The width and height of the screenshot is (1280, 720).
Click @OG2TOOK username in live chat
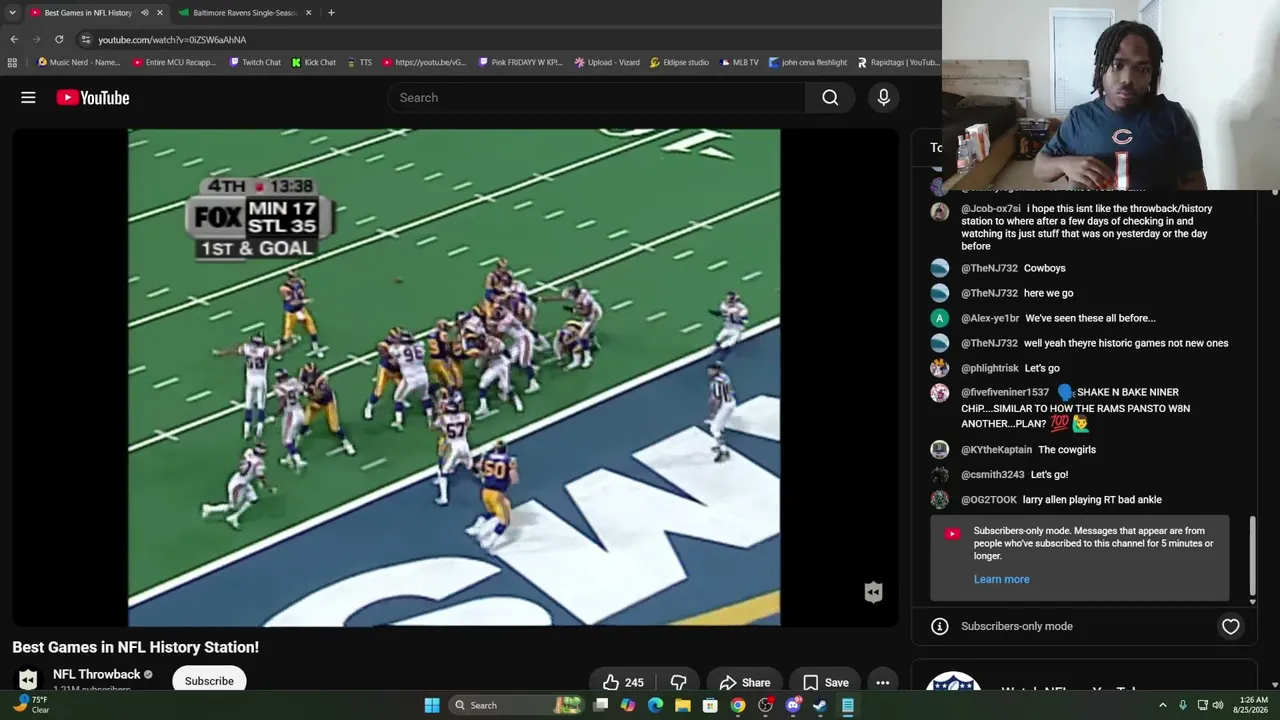[x=989, y=500]
